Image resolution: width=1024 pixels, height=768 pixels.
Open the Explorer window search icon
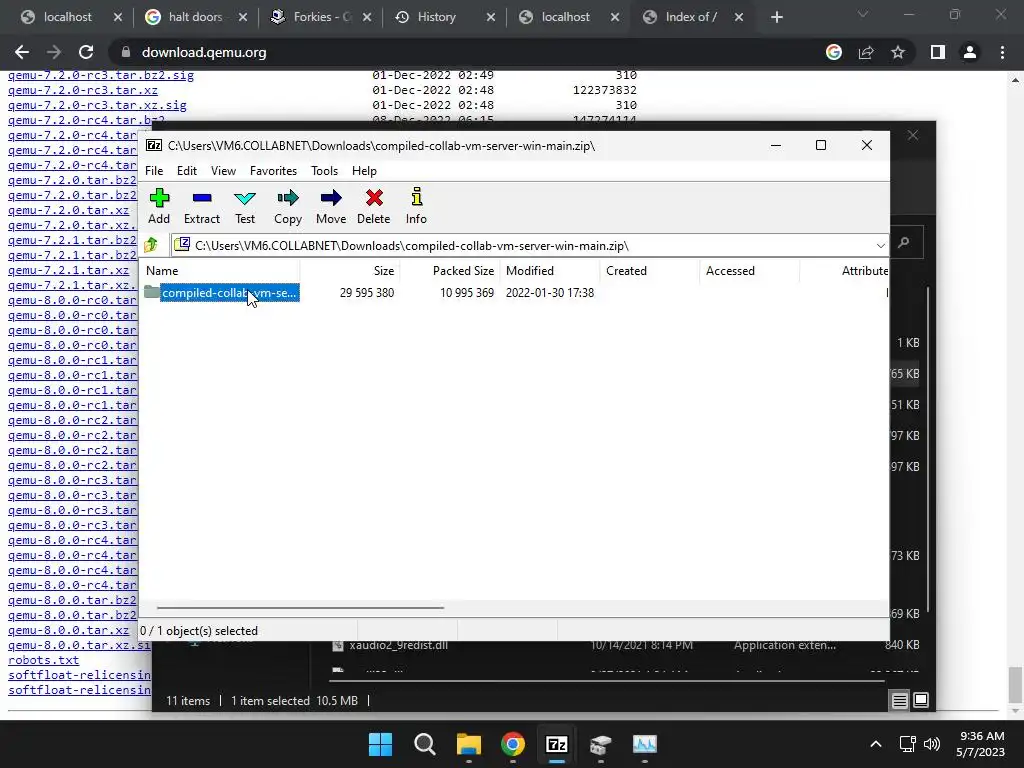pos(904,242)
